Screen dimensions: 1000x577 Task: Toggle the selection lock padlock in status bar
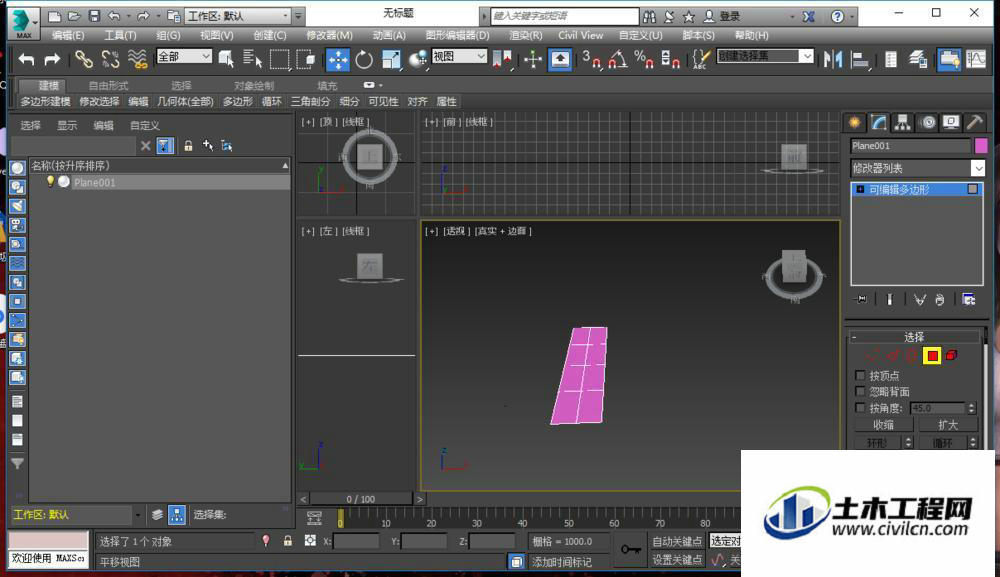(x=288, y=541)
